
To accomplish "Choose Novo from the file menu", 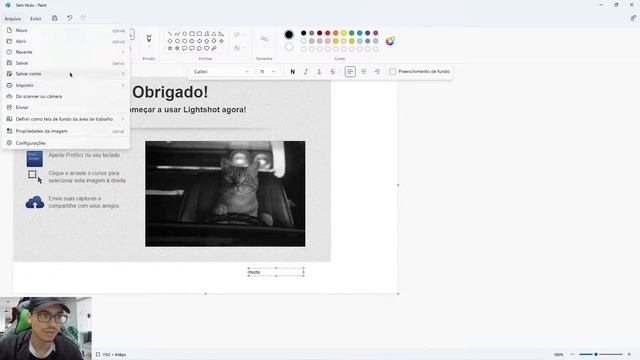I will pos(66,30).
